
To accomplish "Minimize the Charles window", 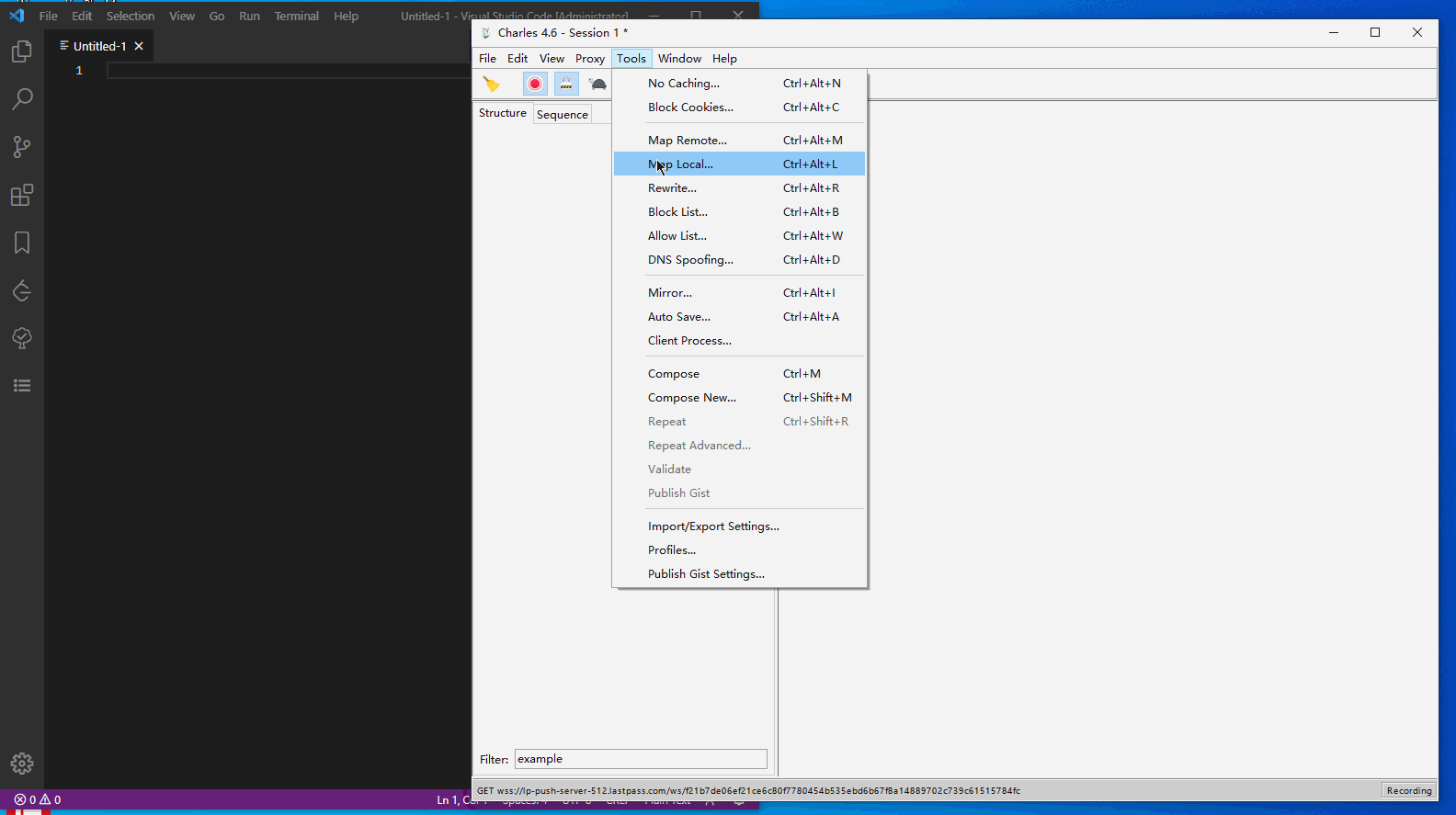I will pyautogui.click(x=1334, y=32).
